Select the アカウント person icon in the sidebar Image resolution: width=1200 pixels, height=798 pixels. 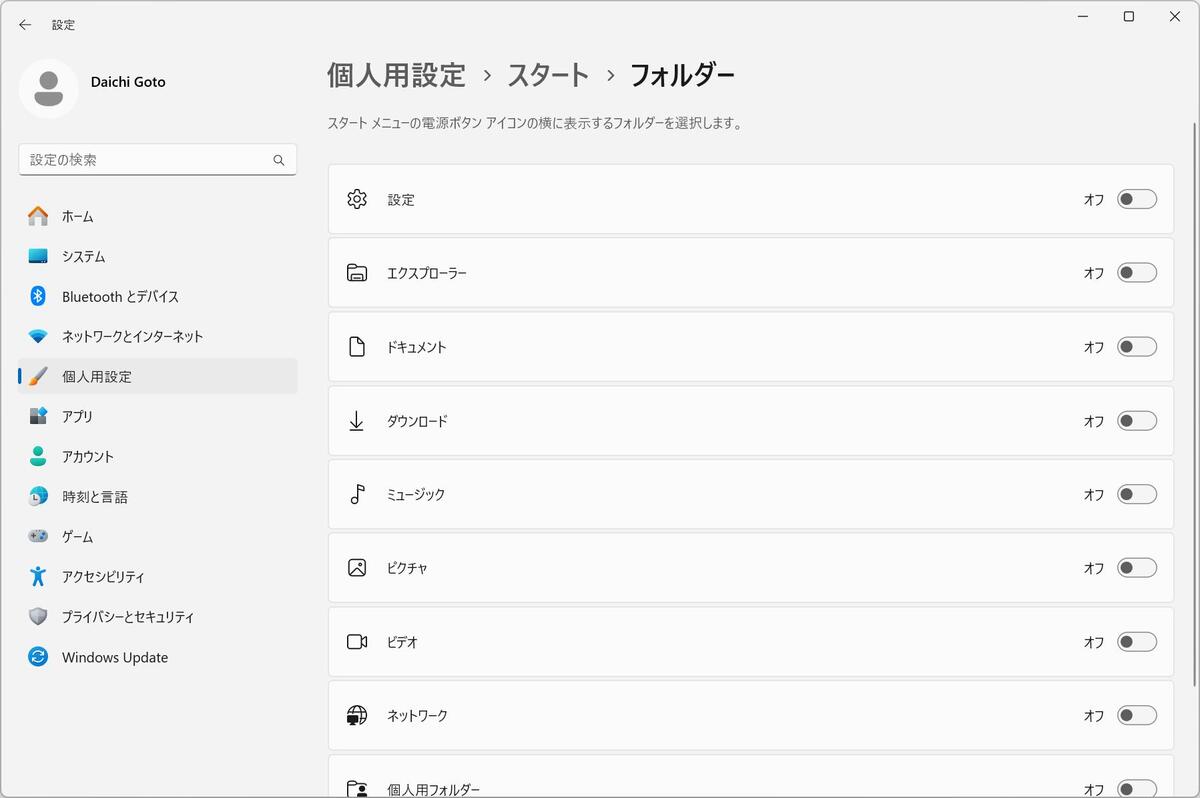(x=38, y=456)
